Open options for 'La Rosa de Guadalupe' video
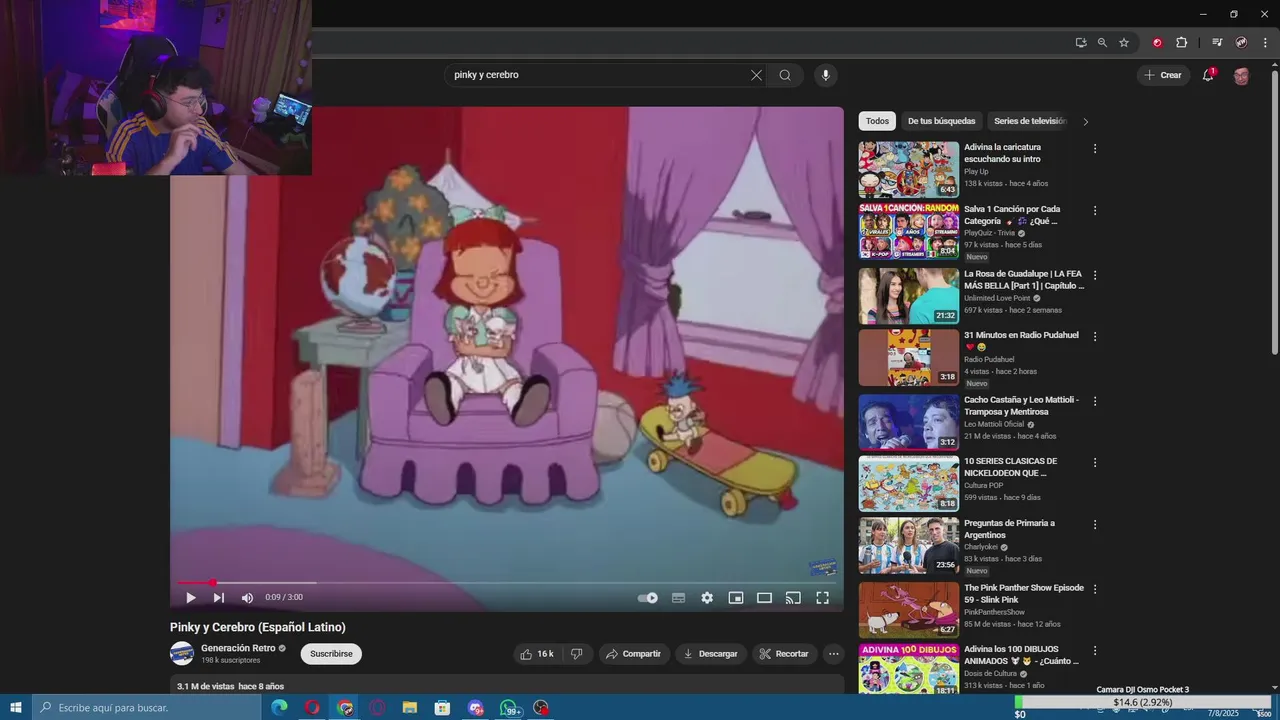Viewport: 1280px width, 720px height. (1095, 275)
